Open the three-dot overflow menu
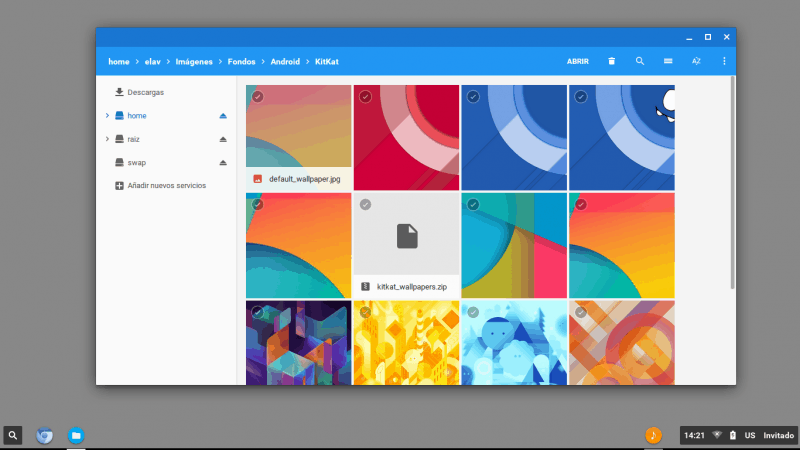Viewport: 800px width, 450px height. [x=724, y=61]
